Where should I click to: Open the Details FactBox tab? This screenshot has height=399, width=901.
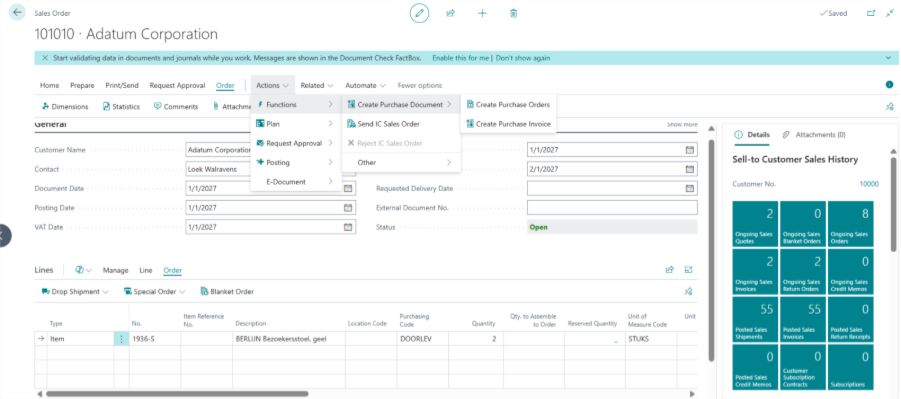[752, 135]
